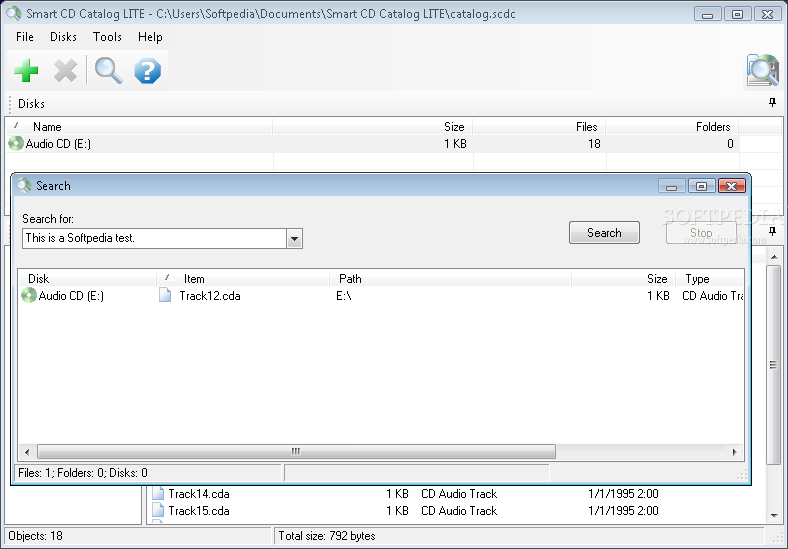
Task: Sort search results by Disk column
Action: pyautogui.click(x=87, y=279)
